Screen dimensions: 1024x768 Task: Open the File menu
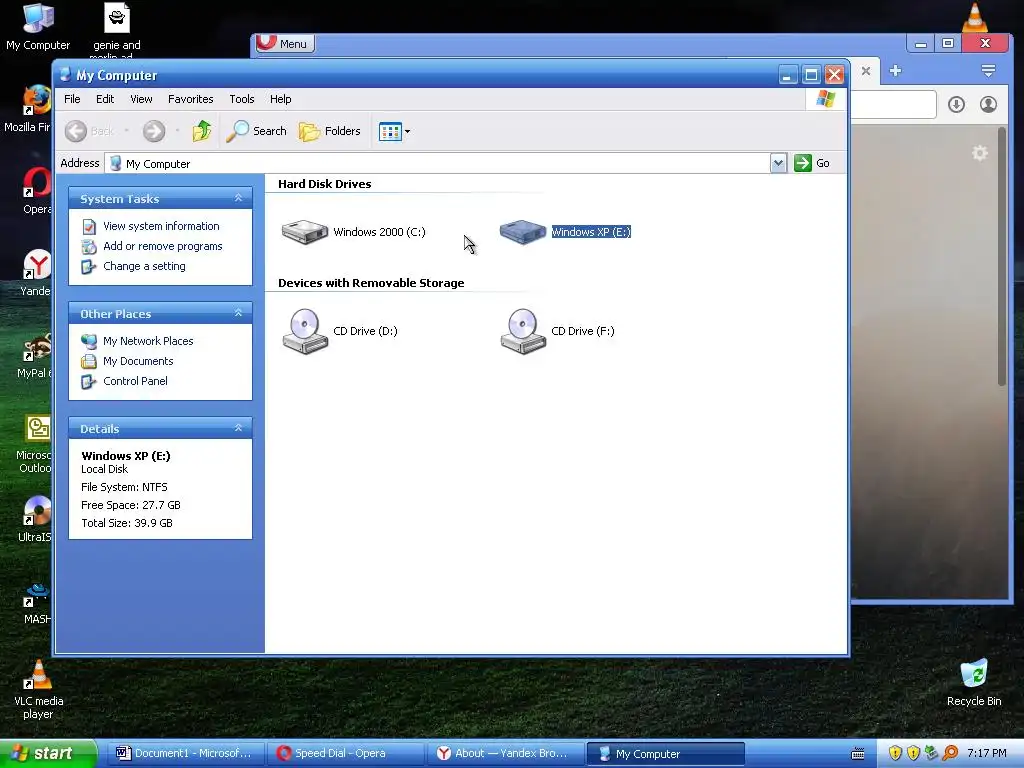72,99
